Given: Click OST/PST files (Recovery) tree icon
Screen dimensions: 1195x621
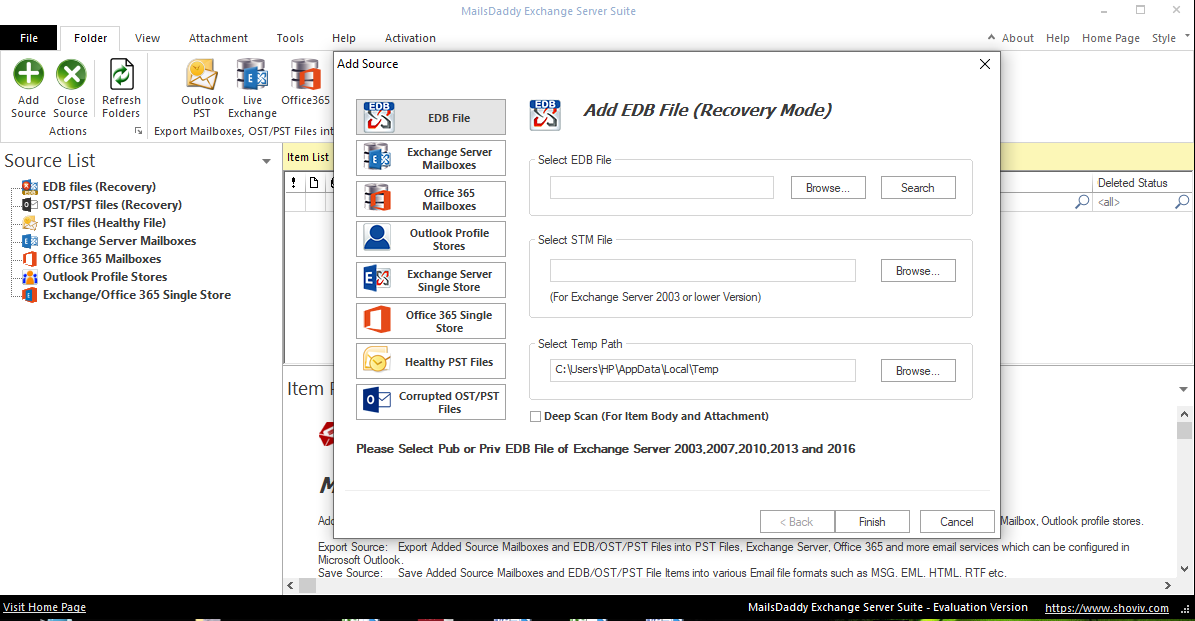Looking at the screenshot, I should (30, 204).
